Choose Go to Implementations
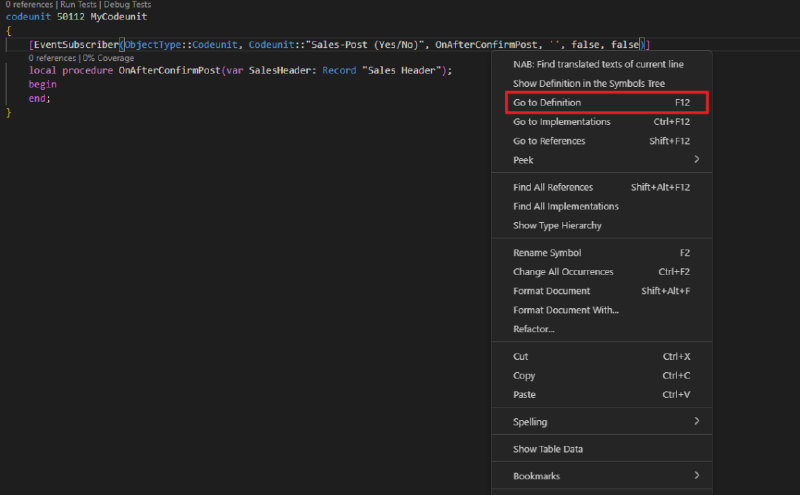800x495 pixels. pos(561,122)
